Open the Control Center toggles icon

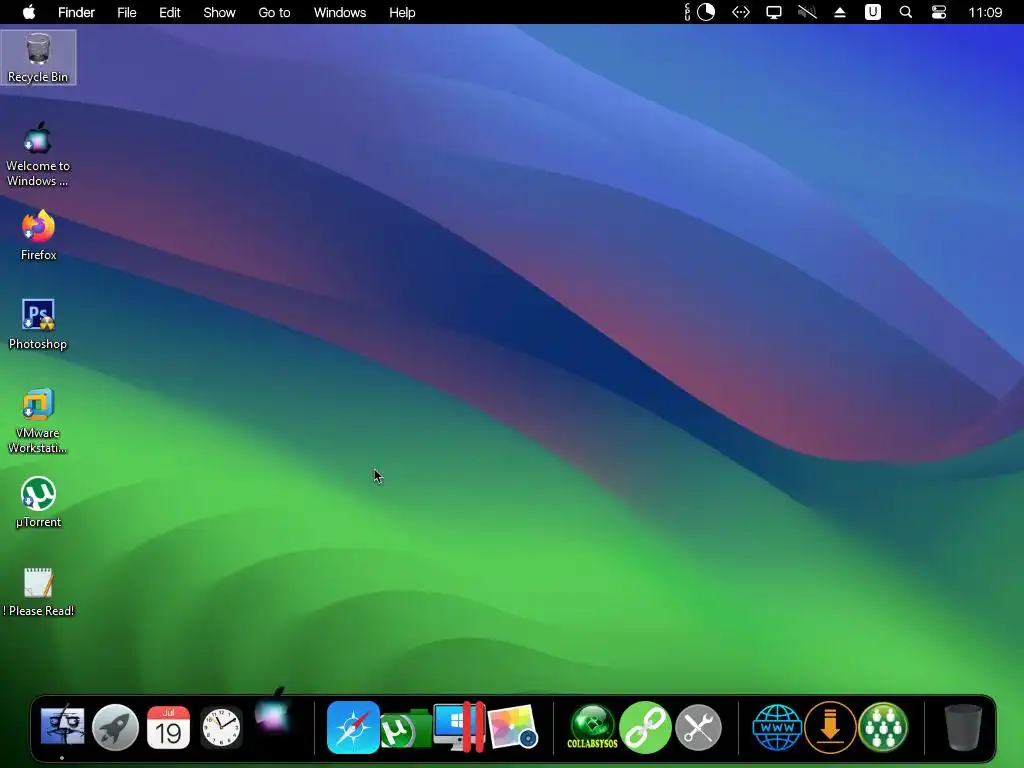[x=938, y=12]
